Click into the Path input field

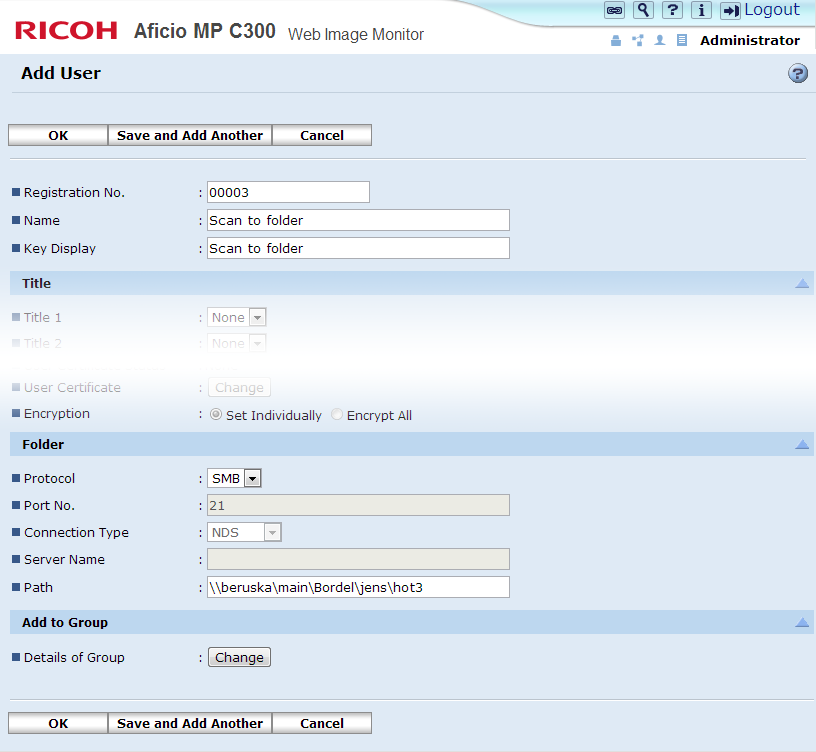[x=358, y=587]
